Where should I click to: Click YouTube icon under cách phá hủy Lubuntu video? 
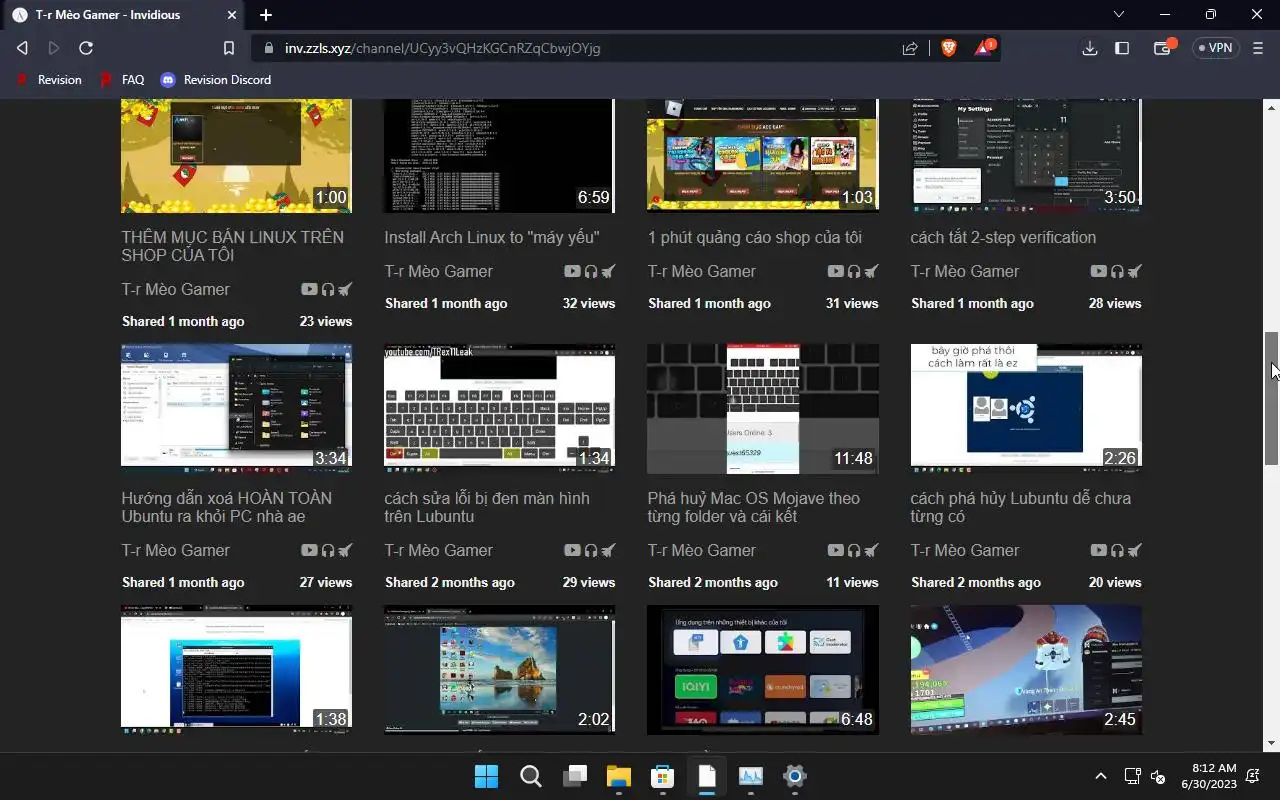point(1098,550)
